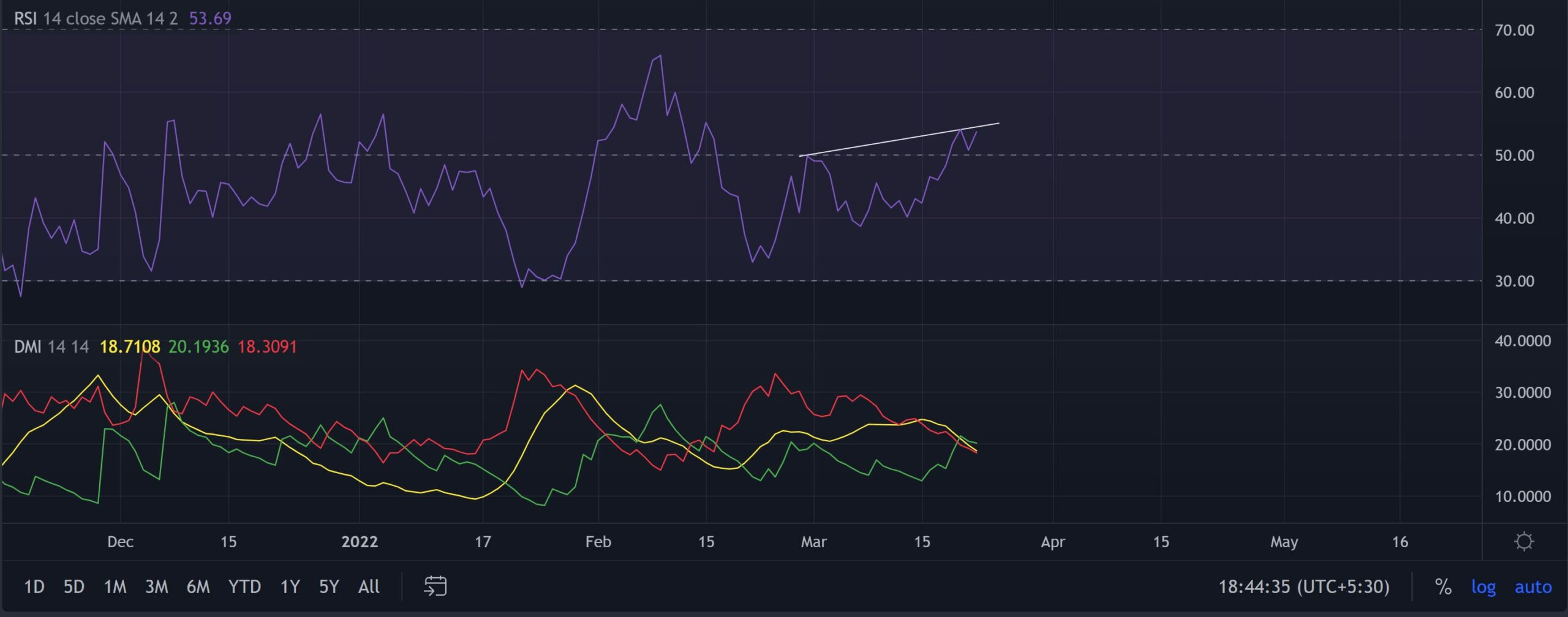Set range to 5Y
Screen dimensions: 1568x617
pos(330,587)
